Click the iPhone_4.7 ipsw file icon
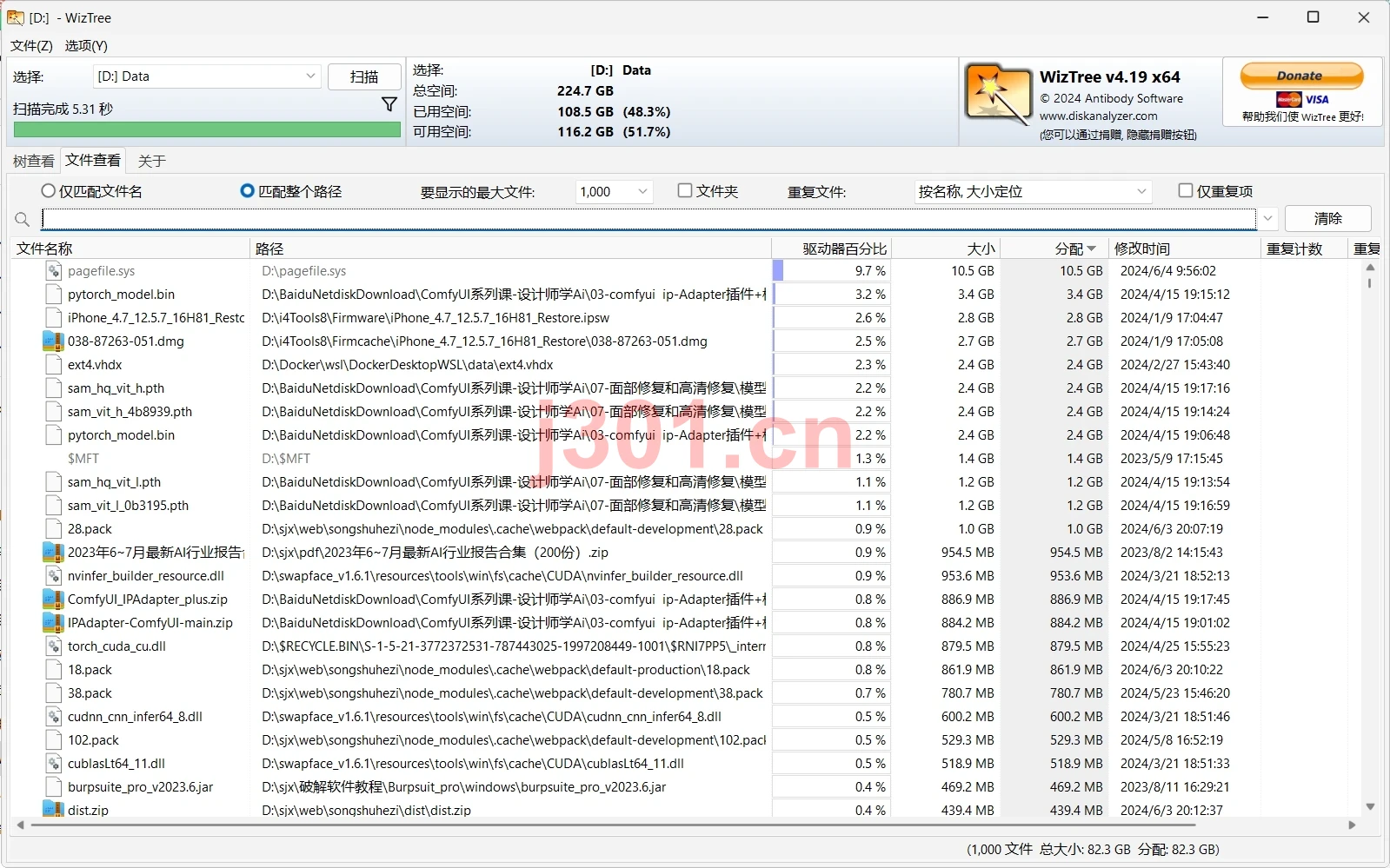This screenshot has width=1390, height=868. coord(53,318)
